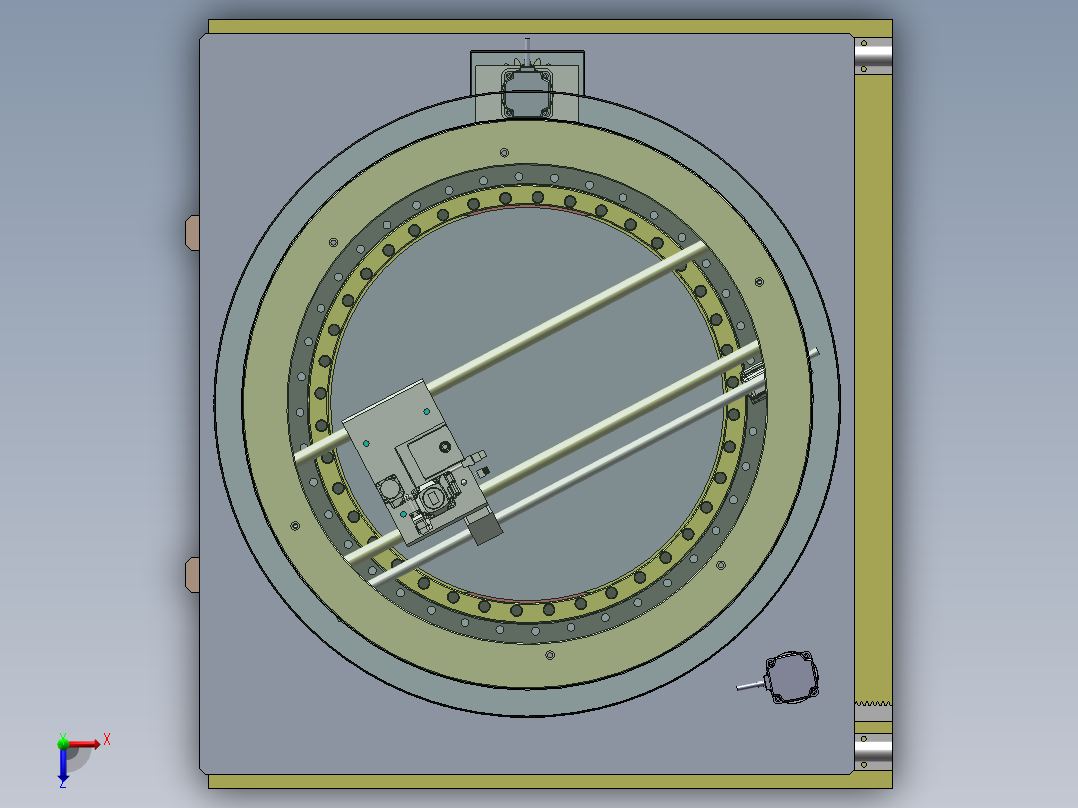Screen dimensions: 1078x808
Task: Select the upper left tab on base plate
Action: (x=192, y=232)
